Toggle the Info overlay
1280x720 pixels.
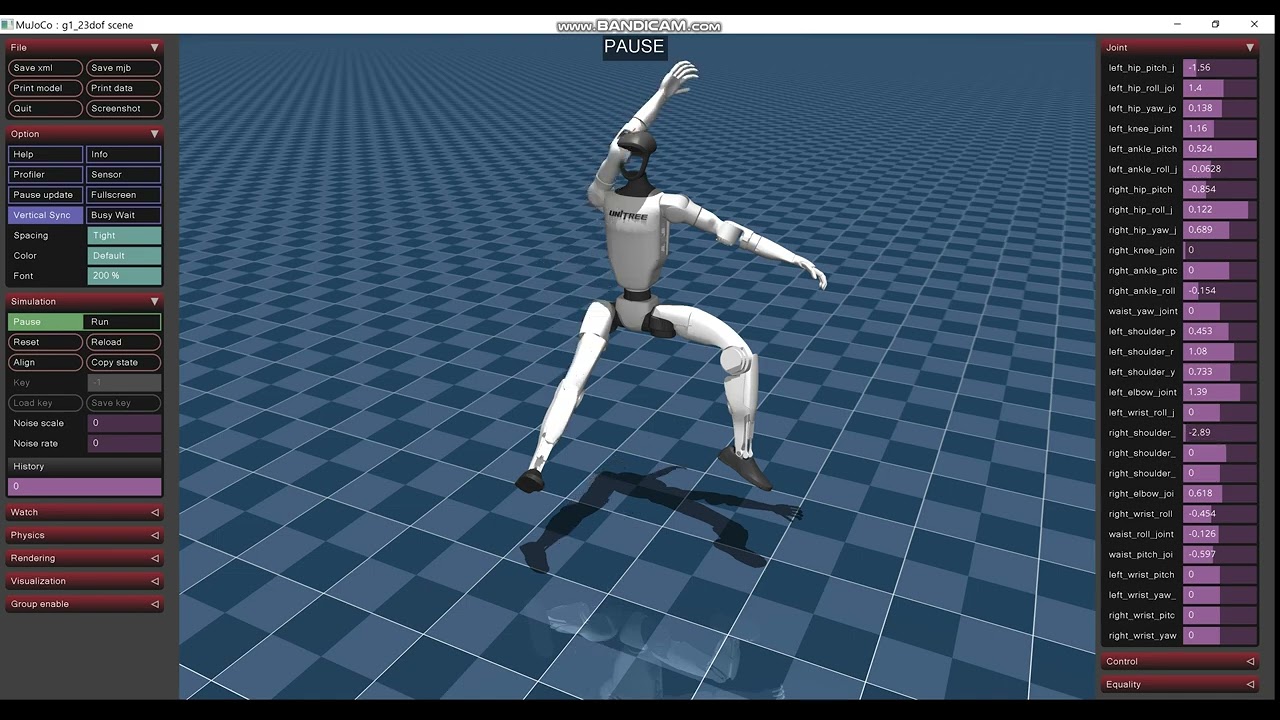tap(123, 154)
